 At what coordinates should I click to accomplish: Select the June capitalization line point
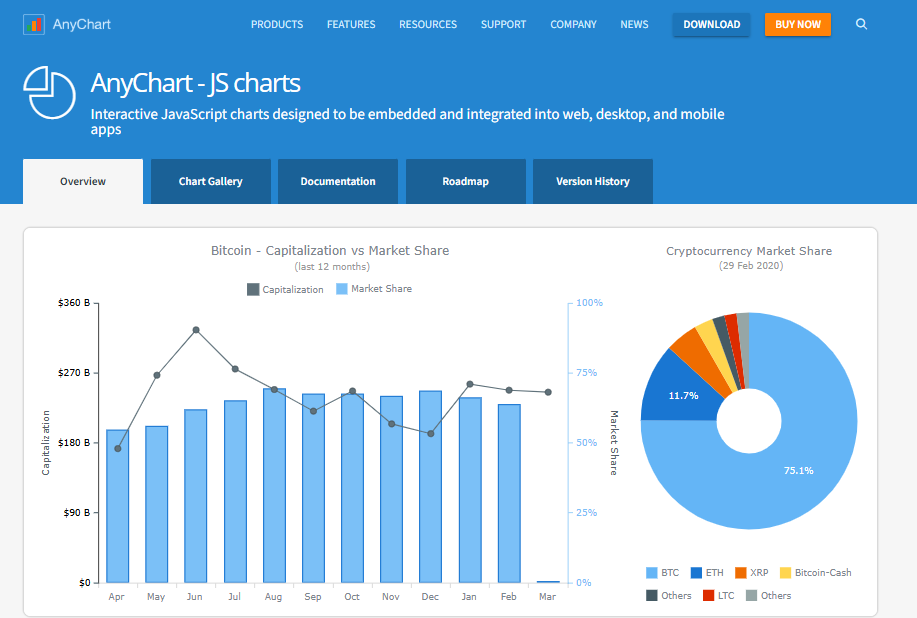[196, 330]
